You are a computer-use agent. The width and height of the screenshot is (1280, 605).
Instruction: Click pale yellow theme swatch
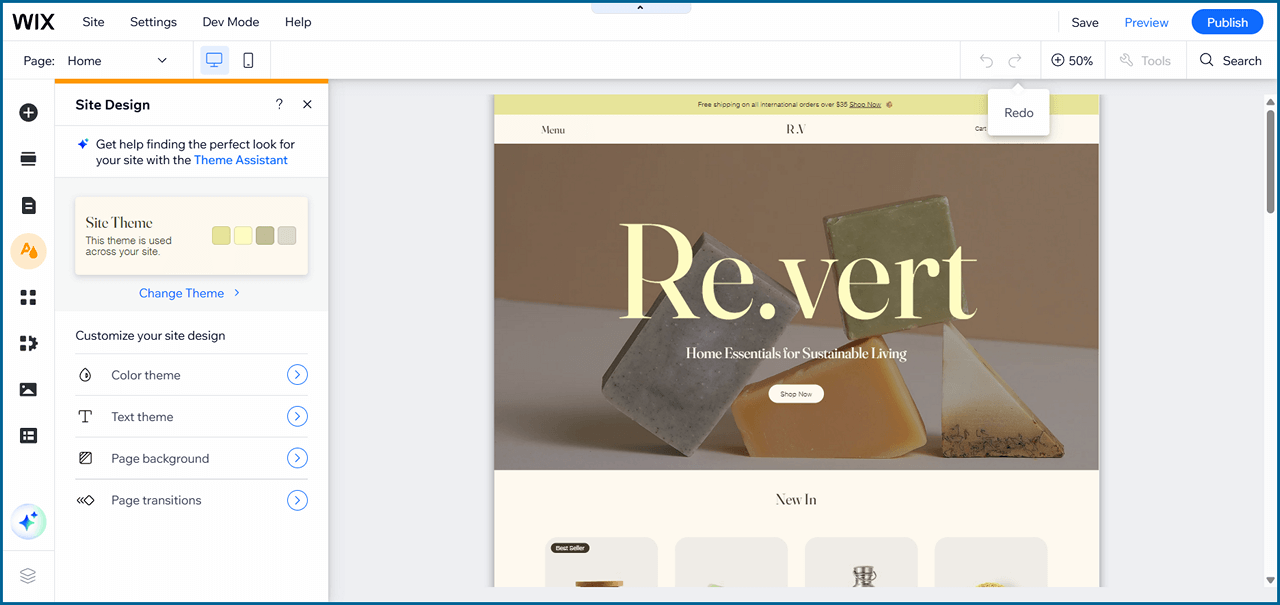243,235
